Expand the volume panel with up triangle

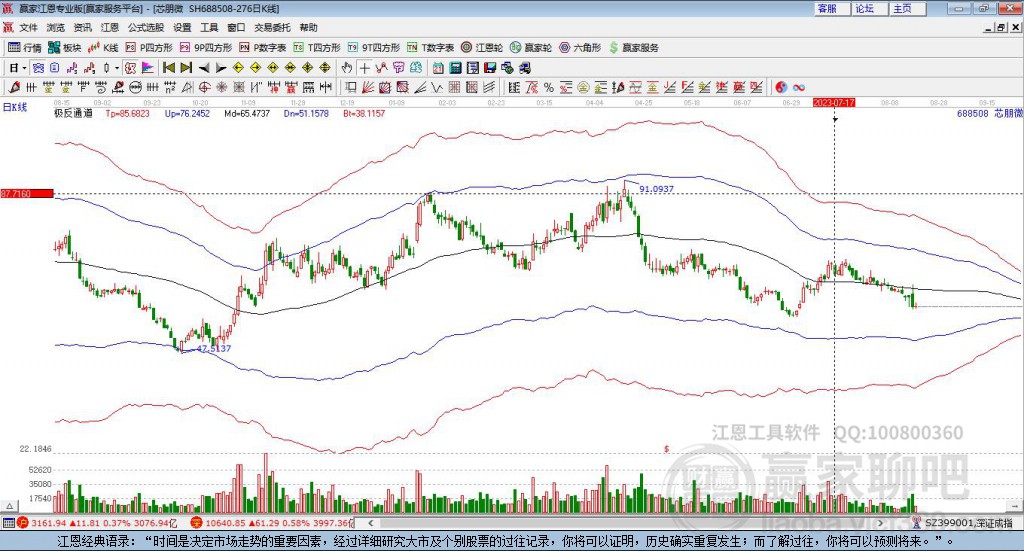[9, 506]
